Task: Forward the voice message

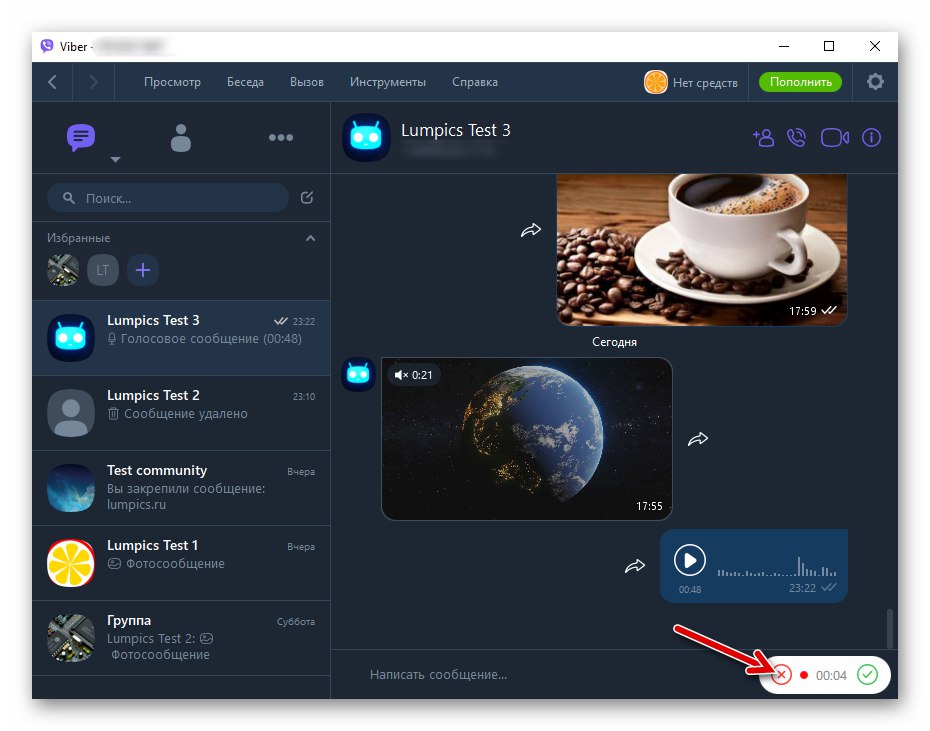Action: (635, 566)
